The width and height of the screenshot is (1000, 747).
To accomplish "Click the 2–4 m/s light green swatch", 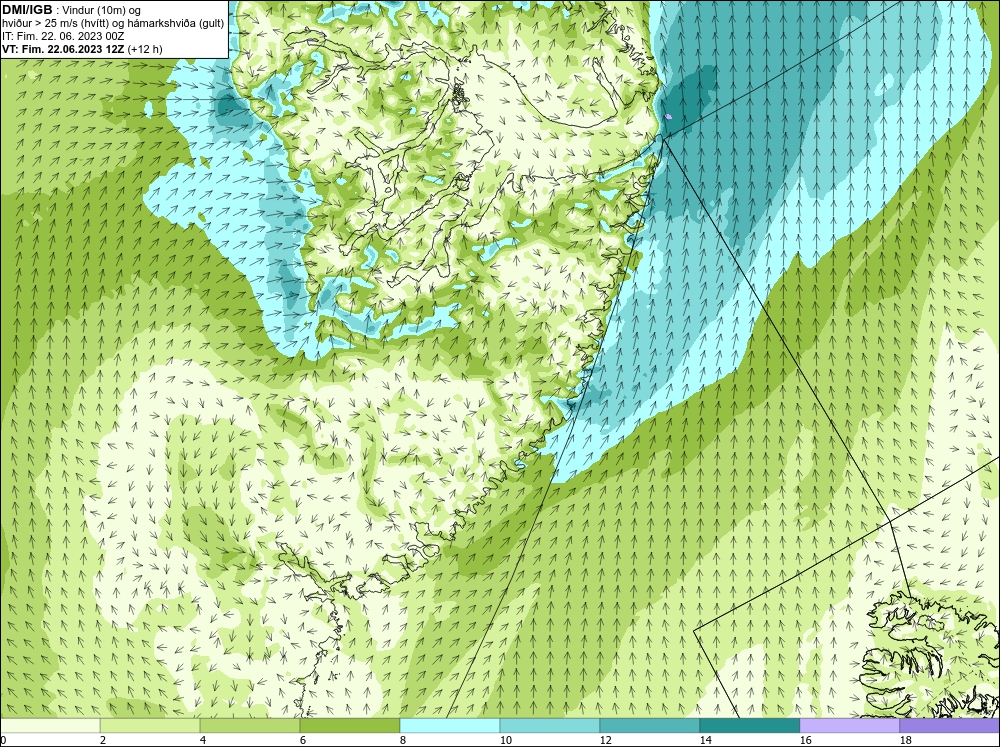I will pos(150,725).
